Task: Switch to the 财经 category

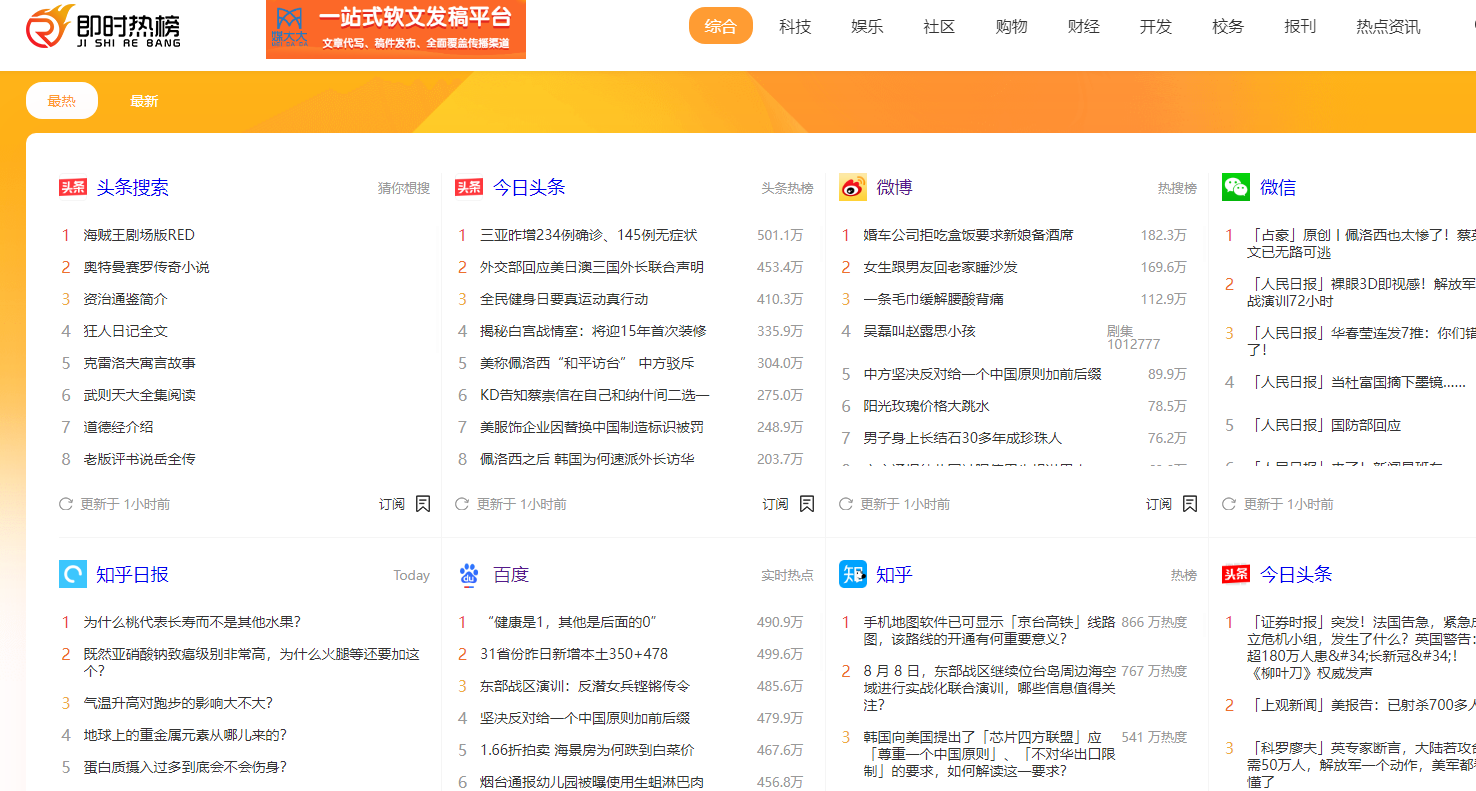Action: [x=1083, y=27]
